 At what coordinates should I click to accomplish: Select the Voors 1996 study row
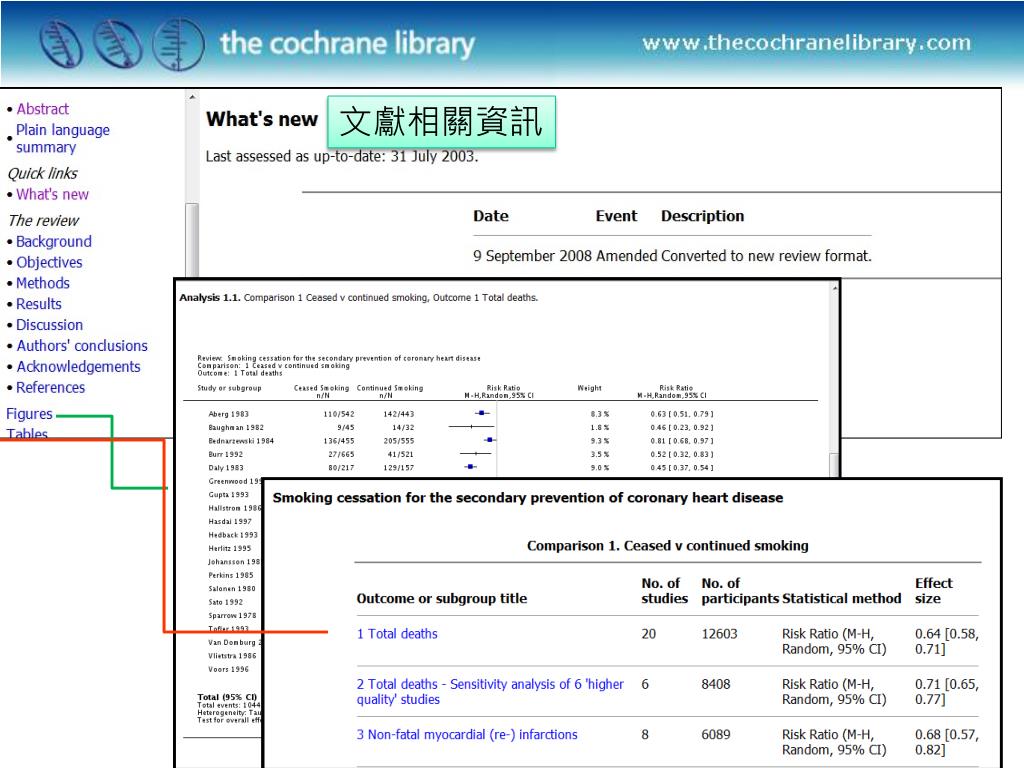click(229, 669)
